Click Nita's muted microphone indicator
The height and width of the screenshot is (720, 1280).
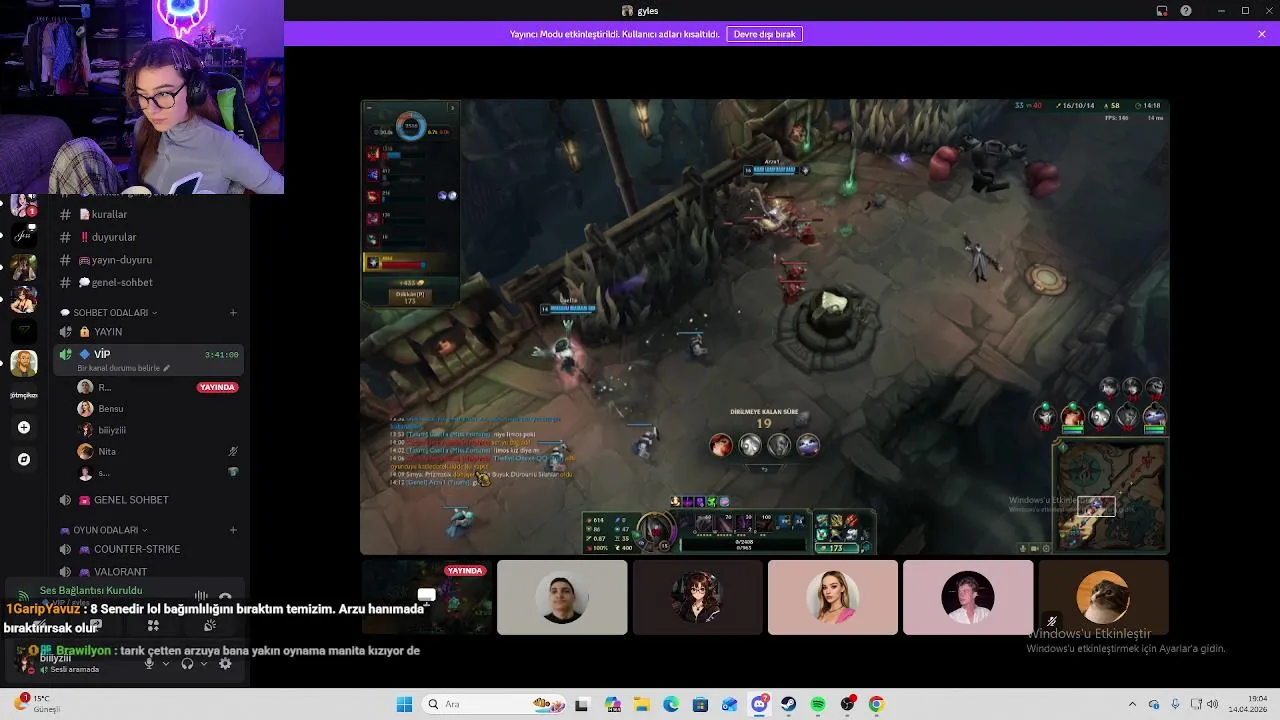pyautogui.click(x=233, y=451)
